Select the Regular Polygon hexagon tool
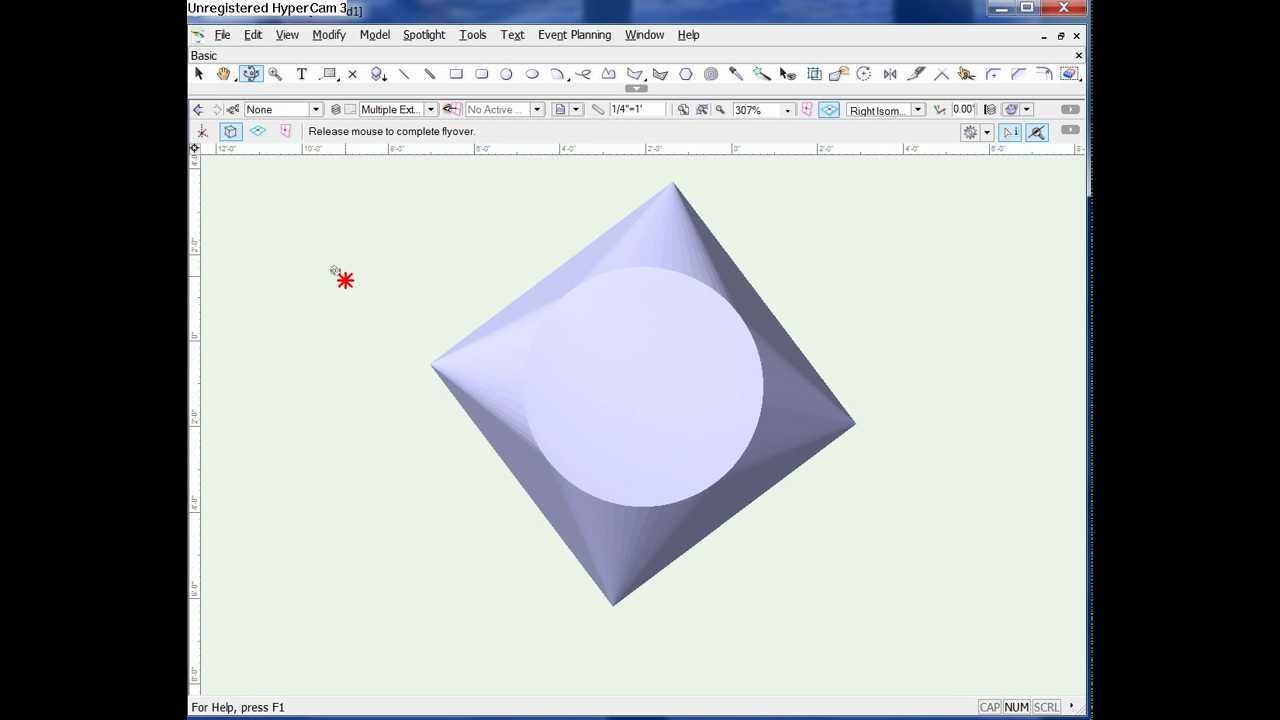 [686, 74]
